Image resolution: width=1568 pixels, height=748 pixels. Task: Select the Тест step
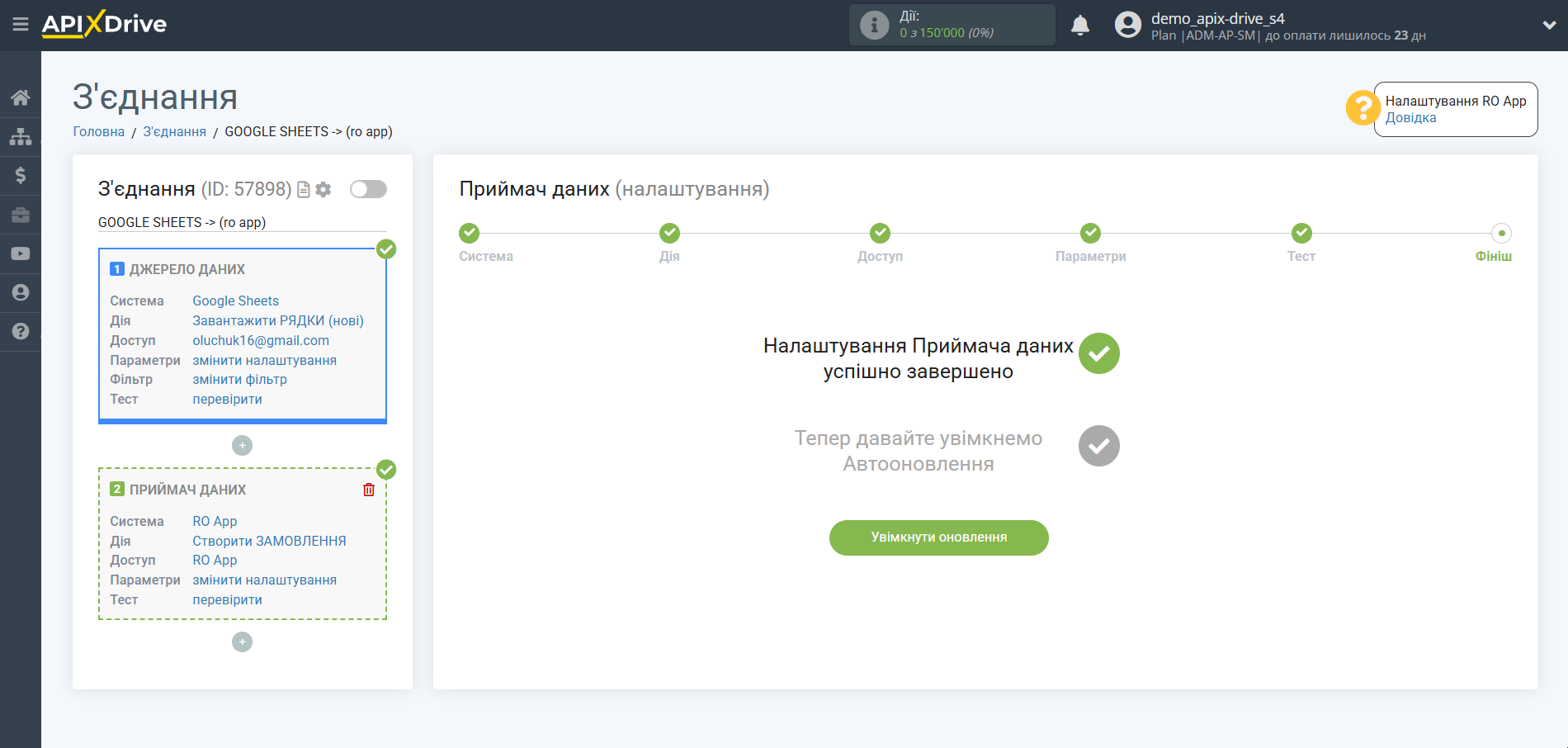point(1301,233)
